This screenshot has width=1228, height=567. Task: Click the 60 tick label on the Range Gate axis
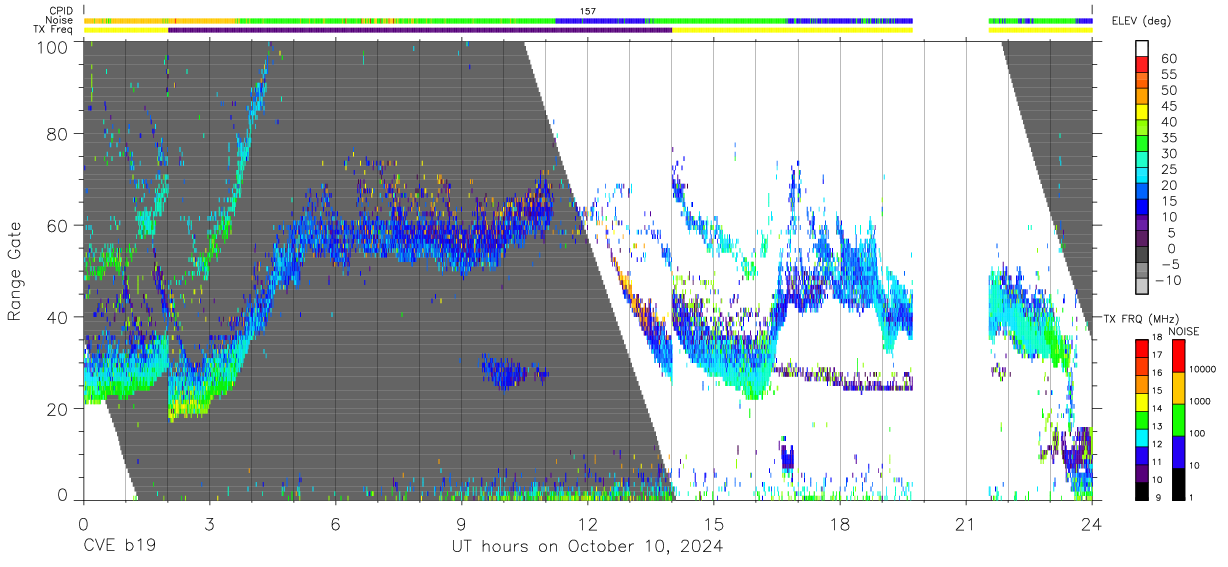(x=58, y=225)
